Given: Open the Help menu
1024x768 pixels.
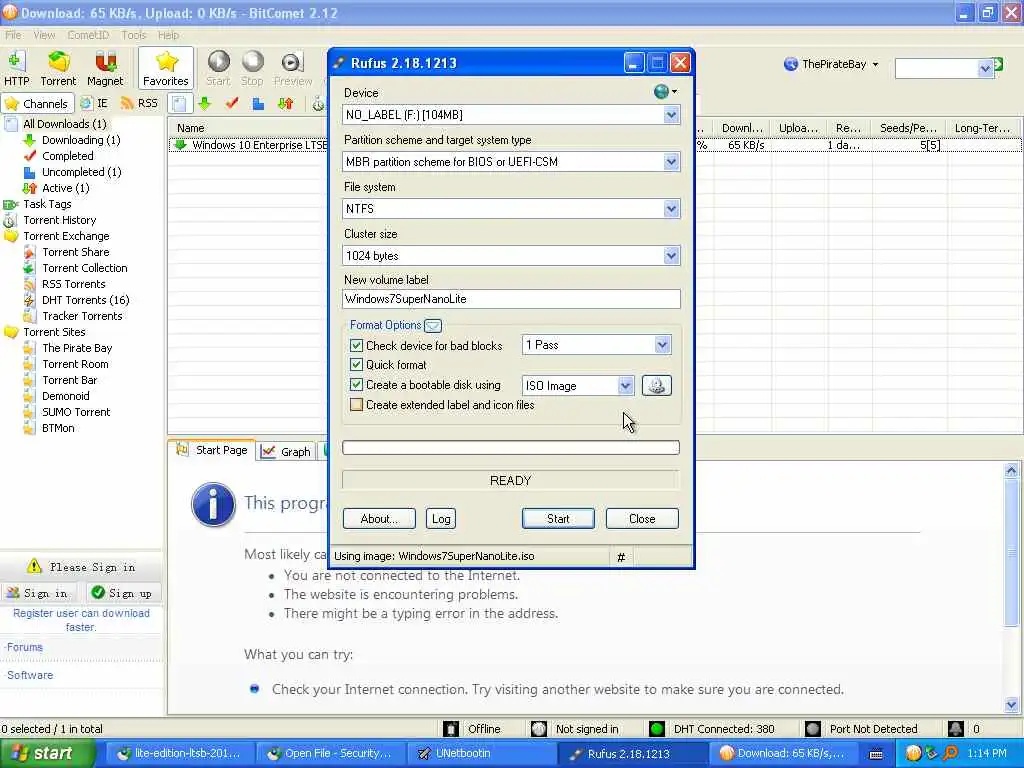Looking at the screenshot, I should point(168,35).
